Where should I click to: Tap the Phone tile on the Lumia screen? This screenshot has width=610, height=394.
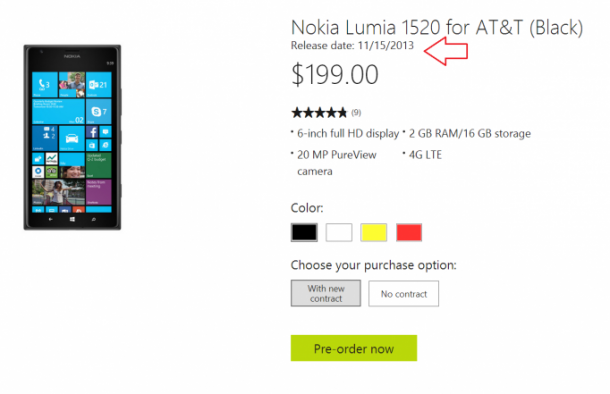click(x=45, y=84)
